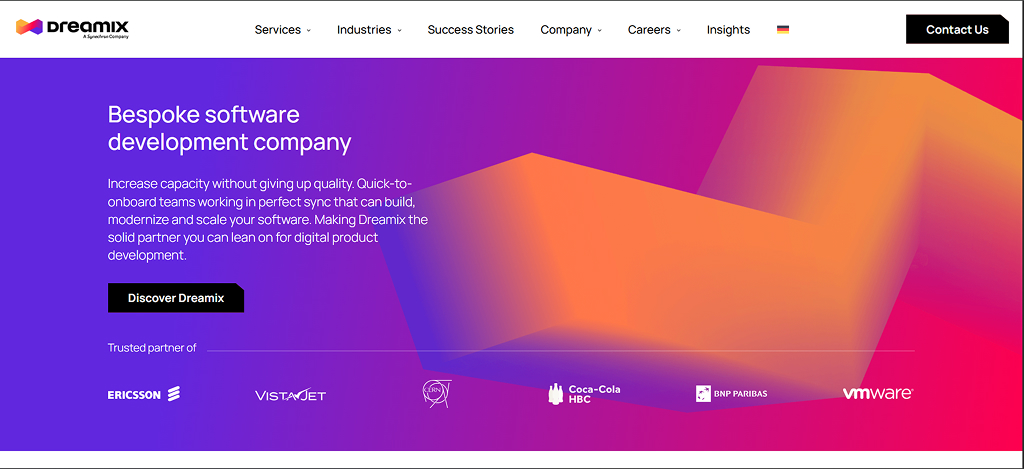Click the 'Increase capacity' description paragraph
The height and width of the screenshot is (469, 1024).
coord(267,219)
